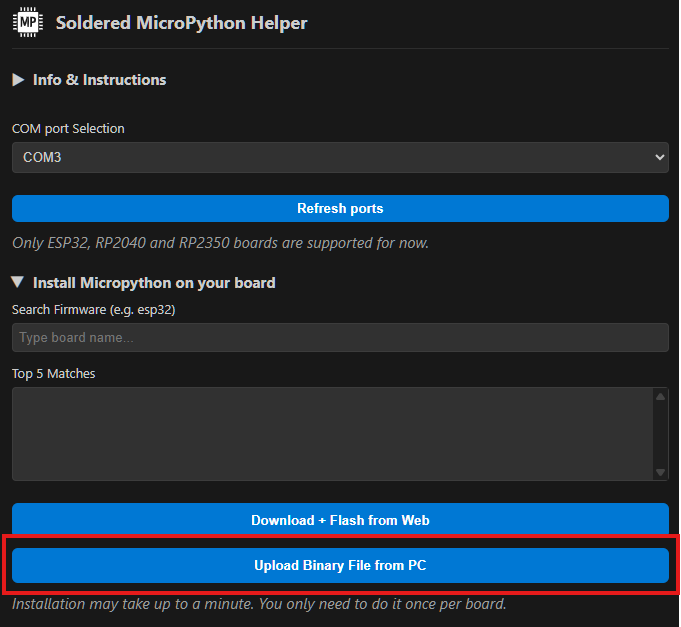Screen dimensions: 681x627
Task: Choose Upload Binary File from PC
Action: [x=340, y=565]
